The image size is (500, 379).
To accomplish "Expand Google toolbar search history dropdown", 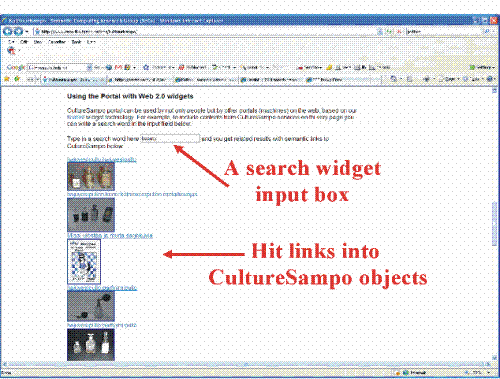I will tap(89, 68).
